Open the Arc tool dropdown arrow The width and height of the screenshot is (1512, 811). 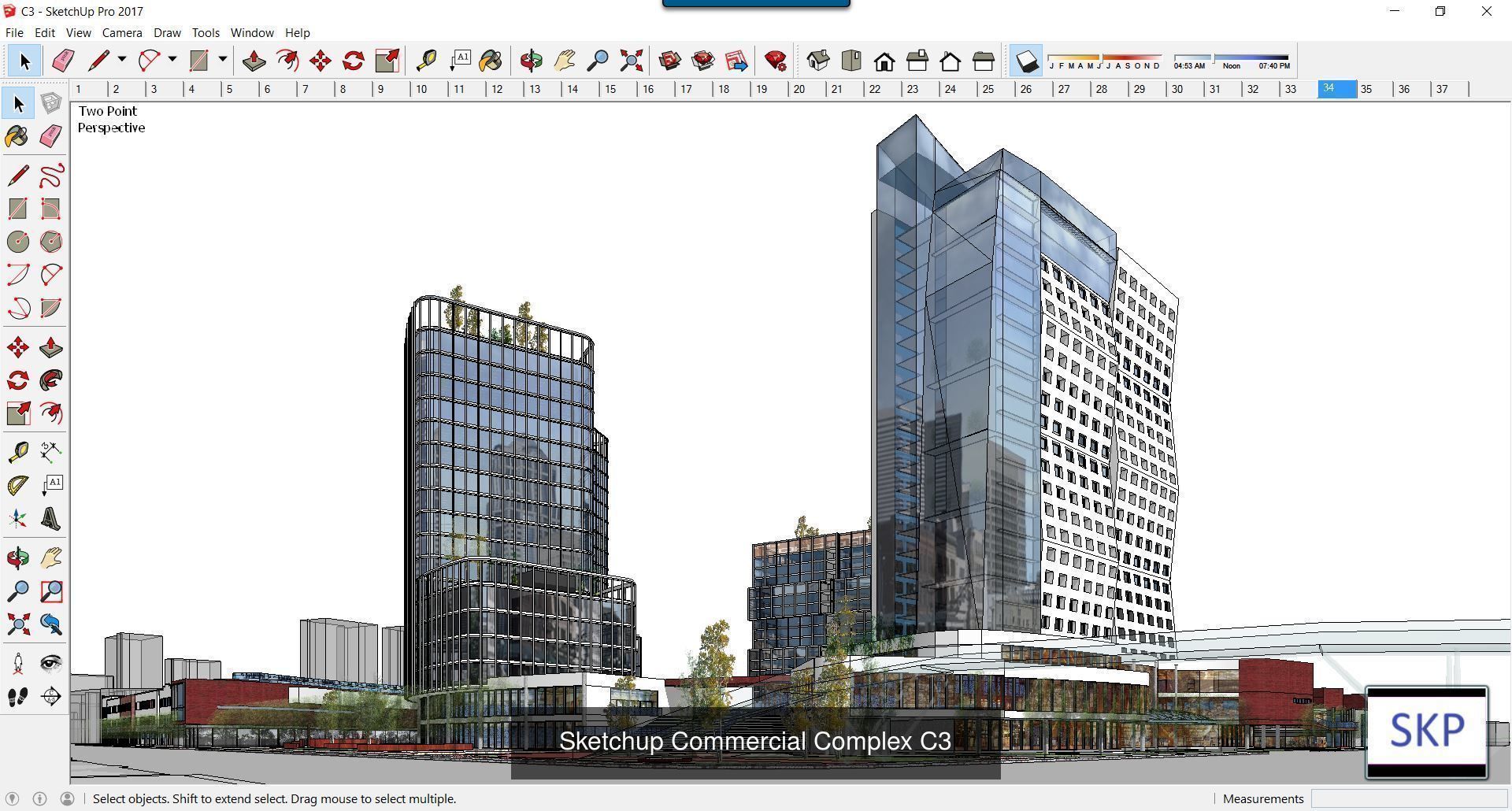point(172,59)
